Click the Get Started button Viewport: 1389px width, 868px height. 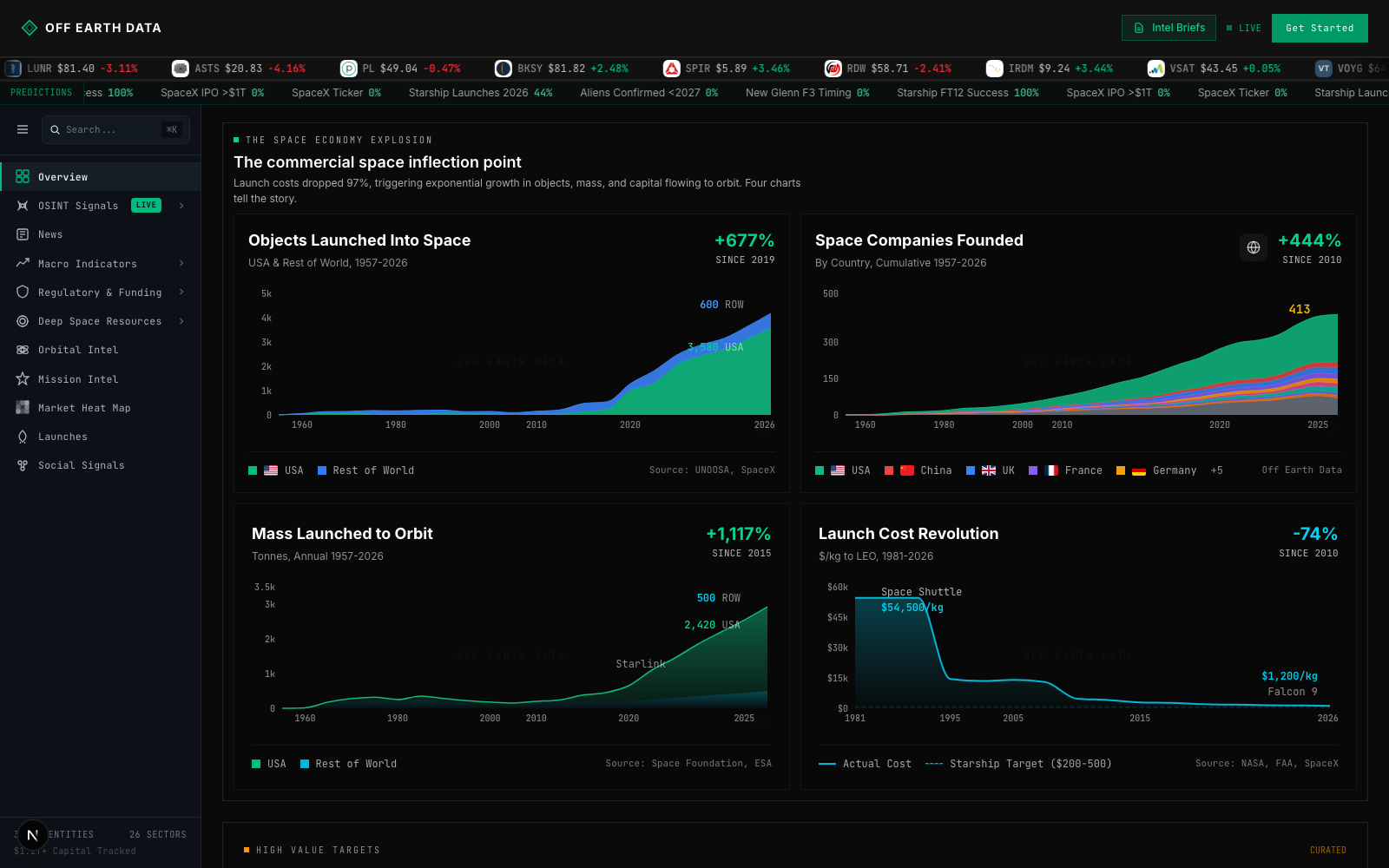[1320, 28]
